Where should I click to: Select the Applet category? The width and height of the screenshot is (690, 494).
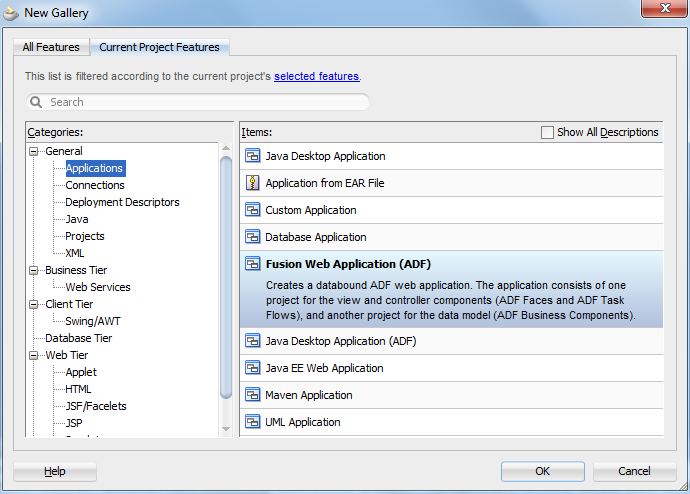coord(81,372)
